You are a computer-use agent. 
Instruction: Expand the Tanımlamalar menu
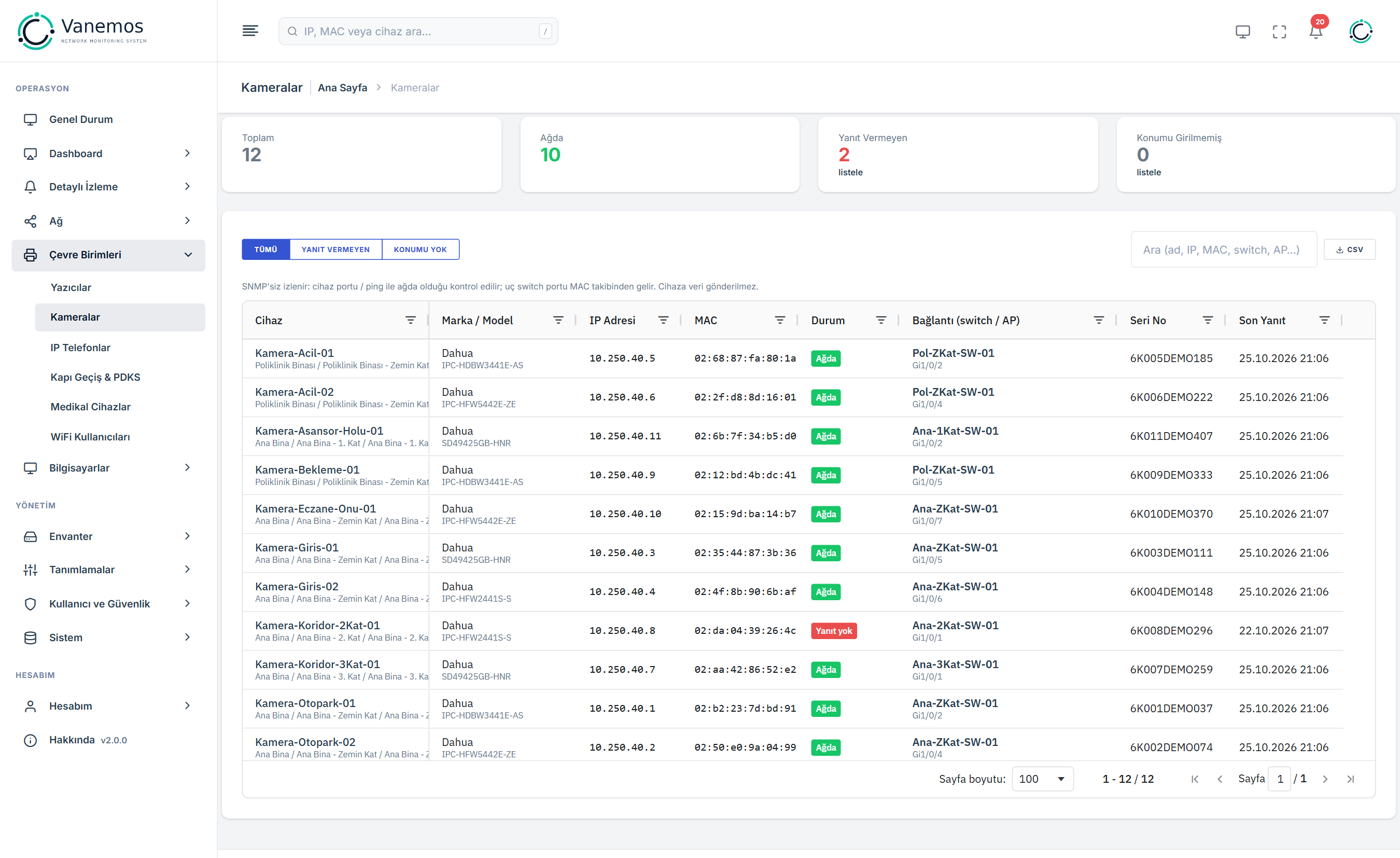click(108, 569)
